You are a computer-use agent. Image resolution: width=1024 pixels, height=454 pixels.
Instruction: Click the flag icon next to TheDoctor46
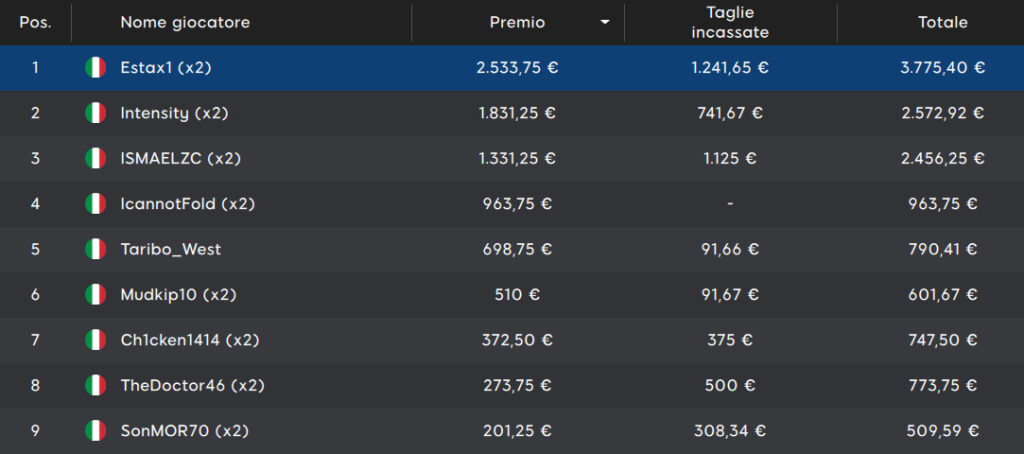click(95, 385)
